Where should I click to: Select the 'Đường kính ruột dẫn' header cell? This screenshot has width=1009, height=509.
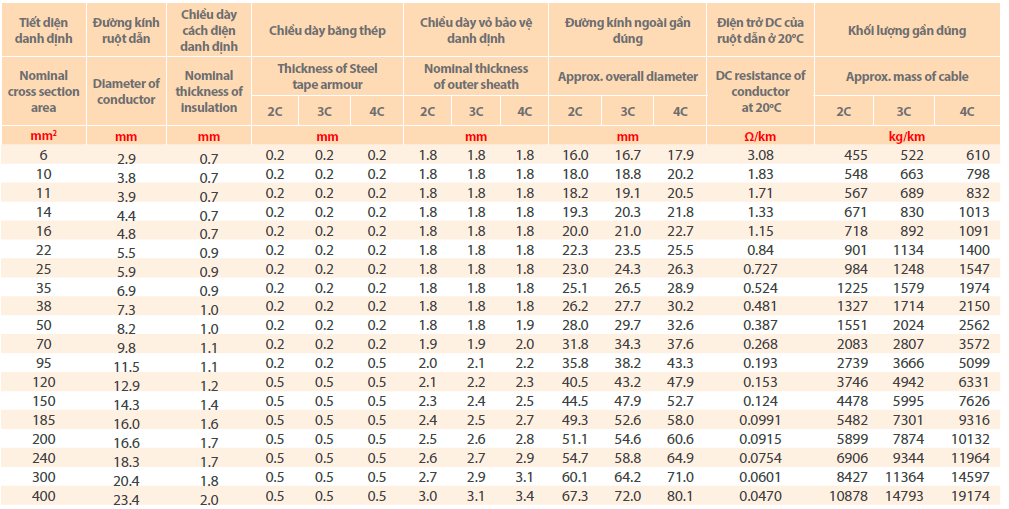point(126,30)
